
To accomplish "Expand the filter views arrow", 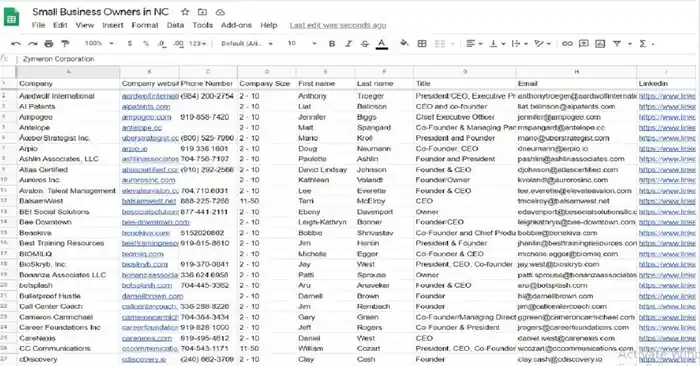I will [x=629, y=44].
